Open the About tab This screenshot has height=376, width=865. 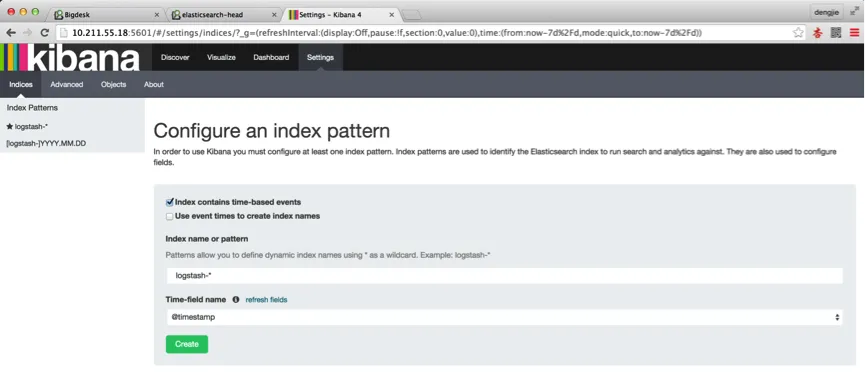[154, 84]
